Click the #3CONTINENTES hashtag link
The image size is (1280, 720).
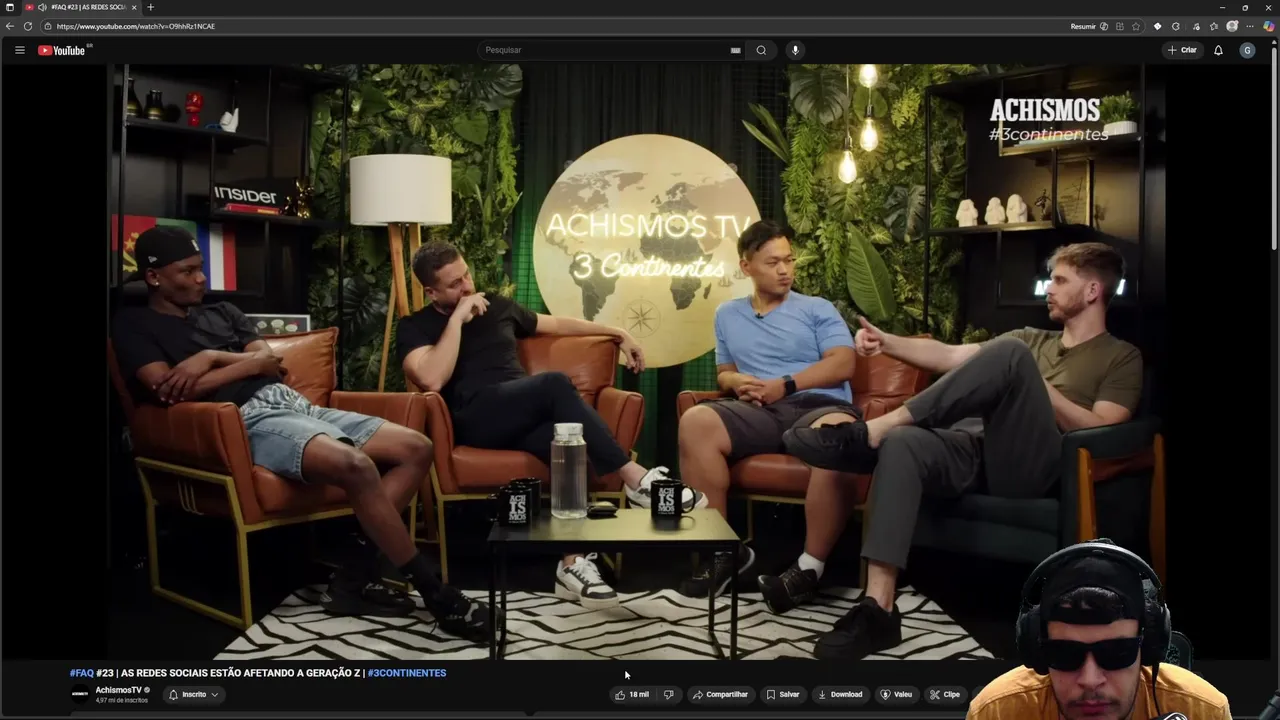[407, 673]
